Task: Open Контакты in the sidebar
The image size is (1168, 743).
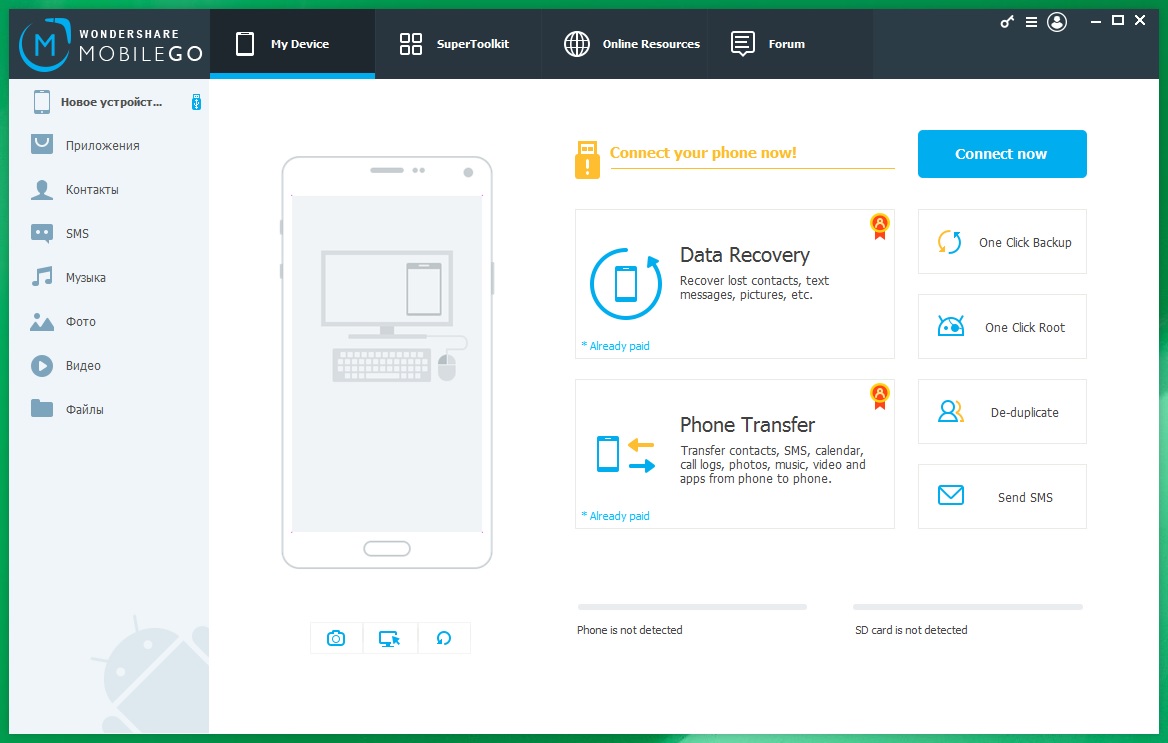Action: coord(109,189)
